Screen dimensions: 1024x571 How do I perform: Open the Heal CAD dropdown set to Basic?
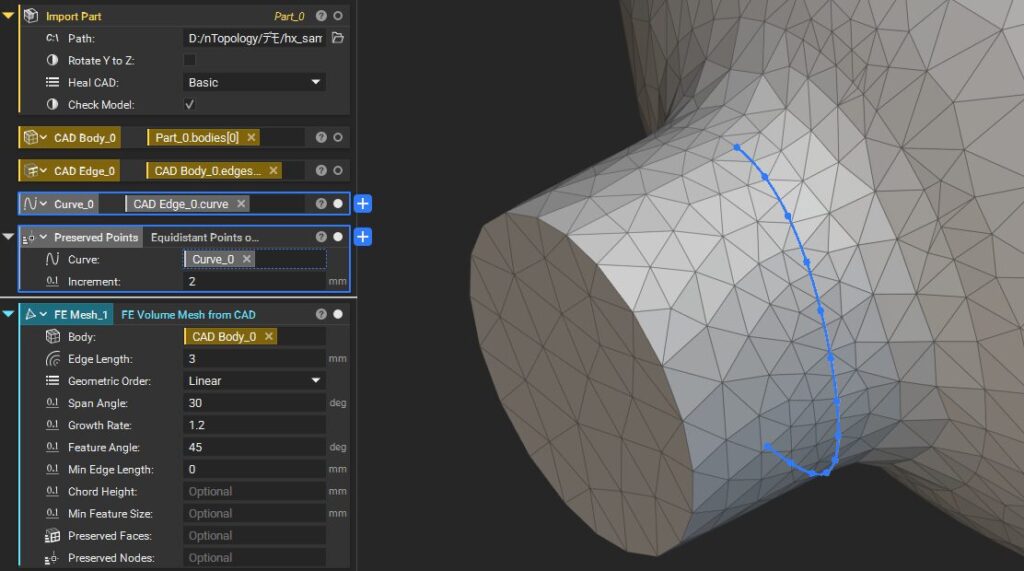[x=255, y=82]
